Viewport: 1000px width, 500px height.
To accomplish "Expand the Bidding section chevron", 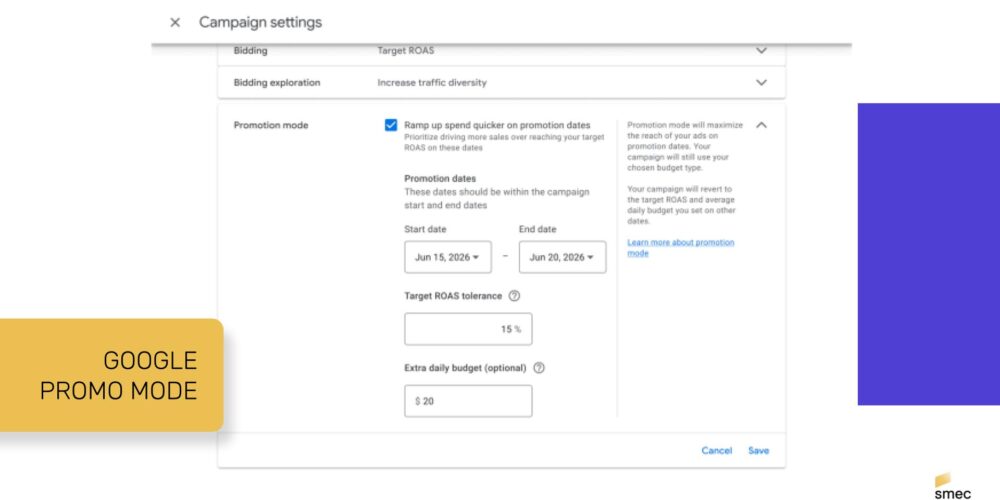I will click(x=761, y=50).
